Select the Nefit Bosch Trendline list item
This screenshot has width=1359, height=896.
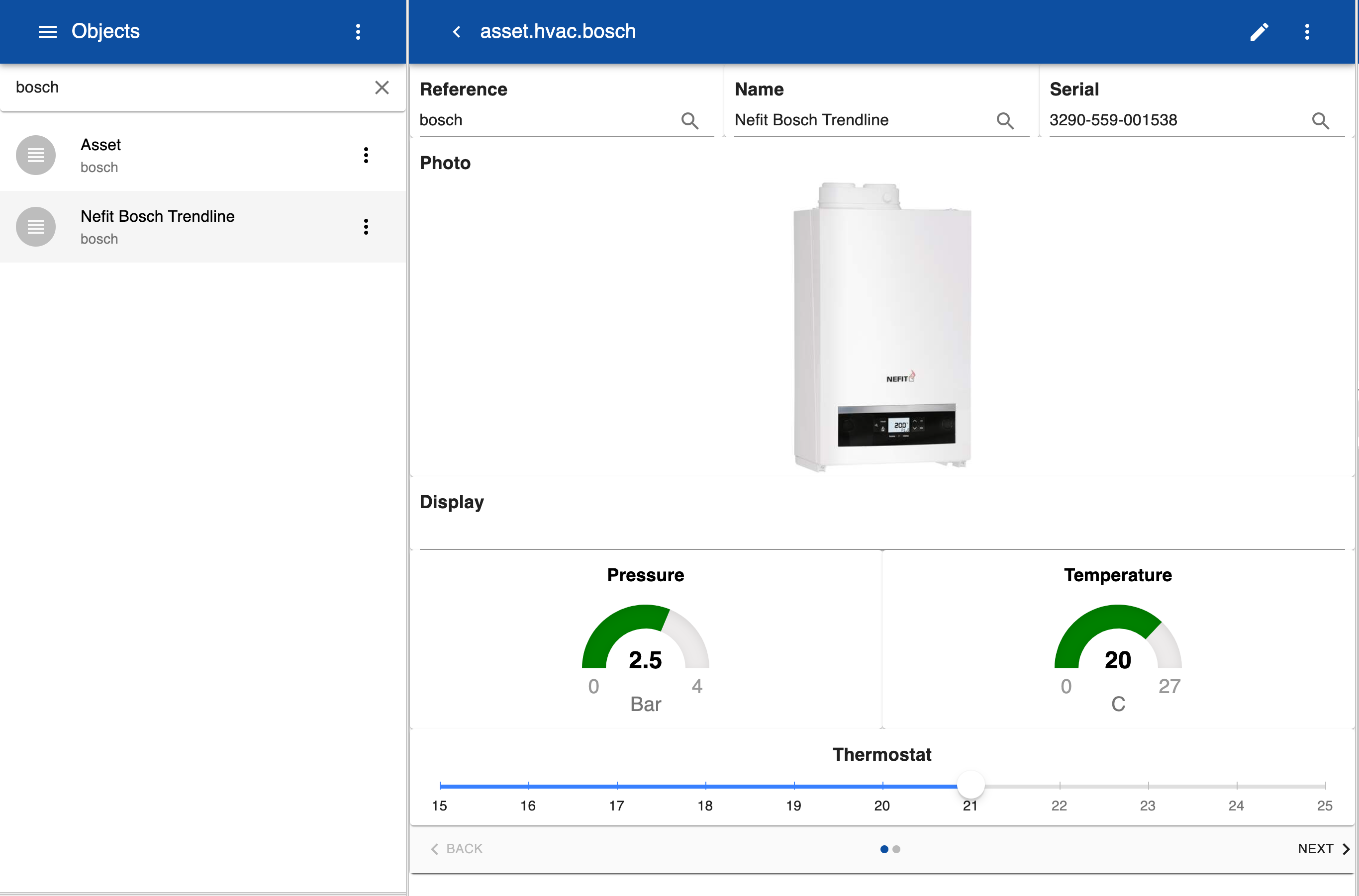[203, 227]
